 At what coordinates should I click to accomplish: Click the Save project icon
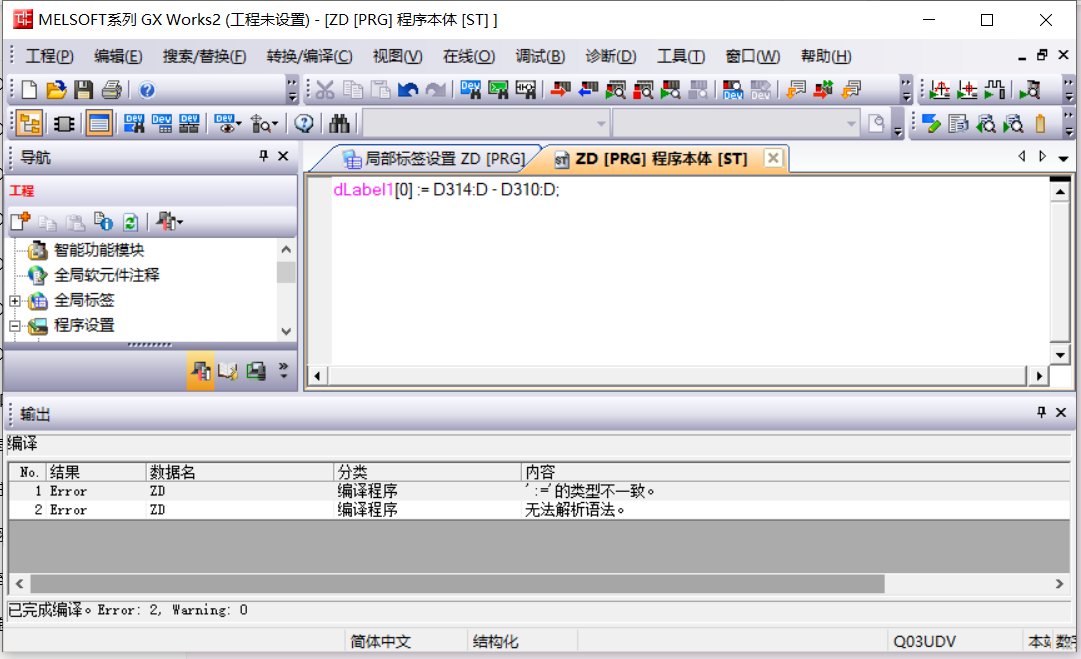83,90
